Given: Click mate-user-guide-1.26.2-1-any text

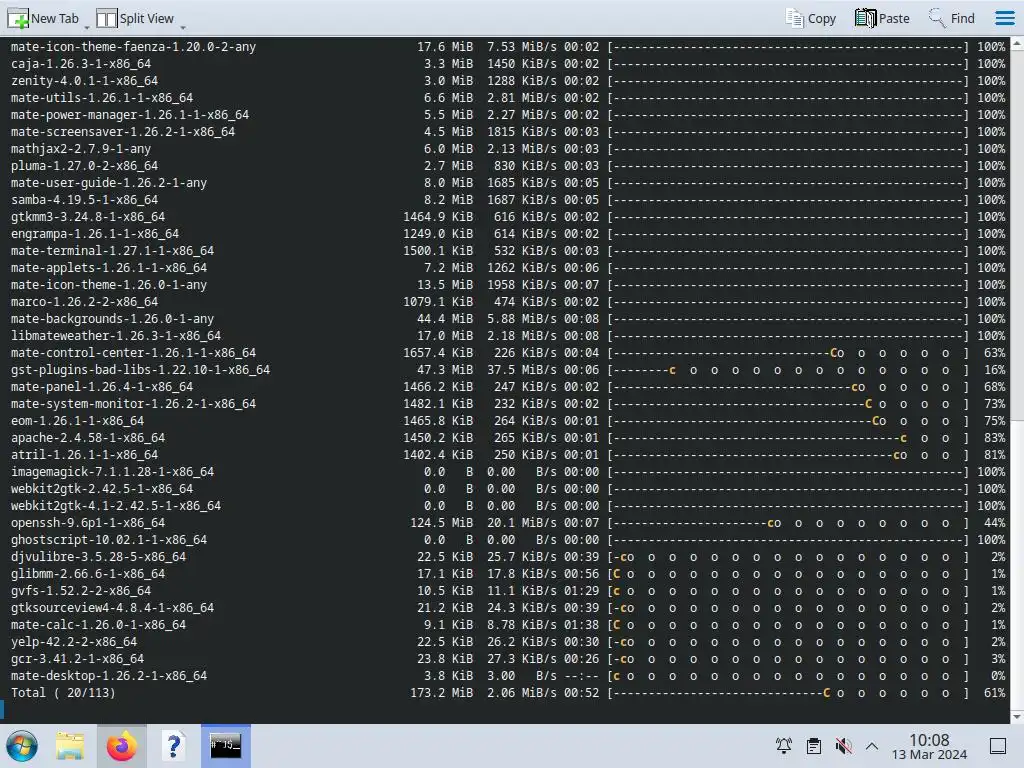Looking at the screenshot, I should click(109, 183).
